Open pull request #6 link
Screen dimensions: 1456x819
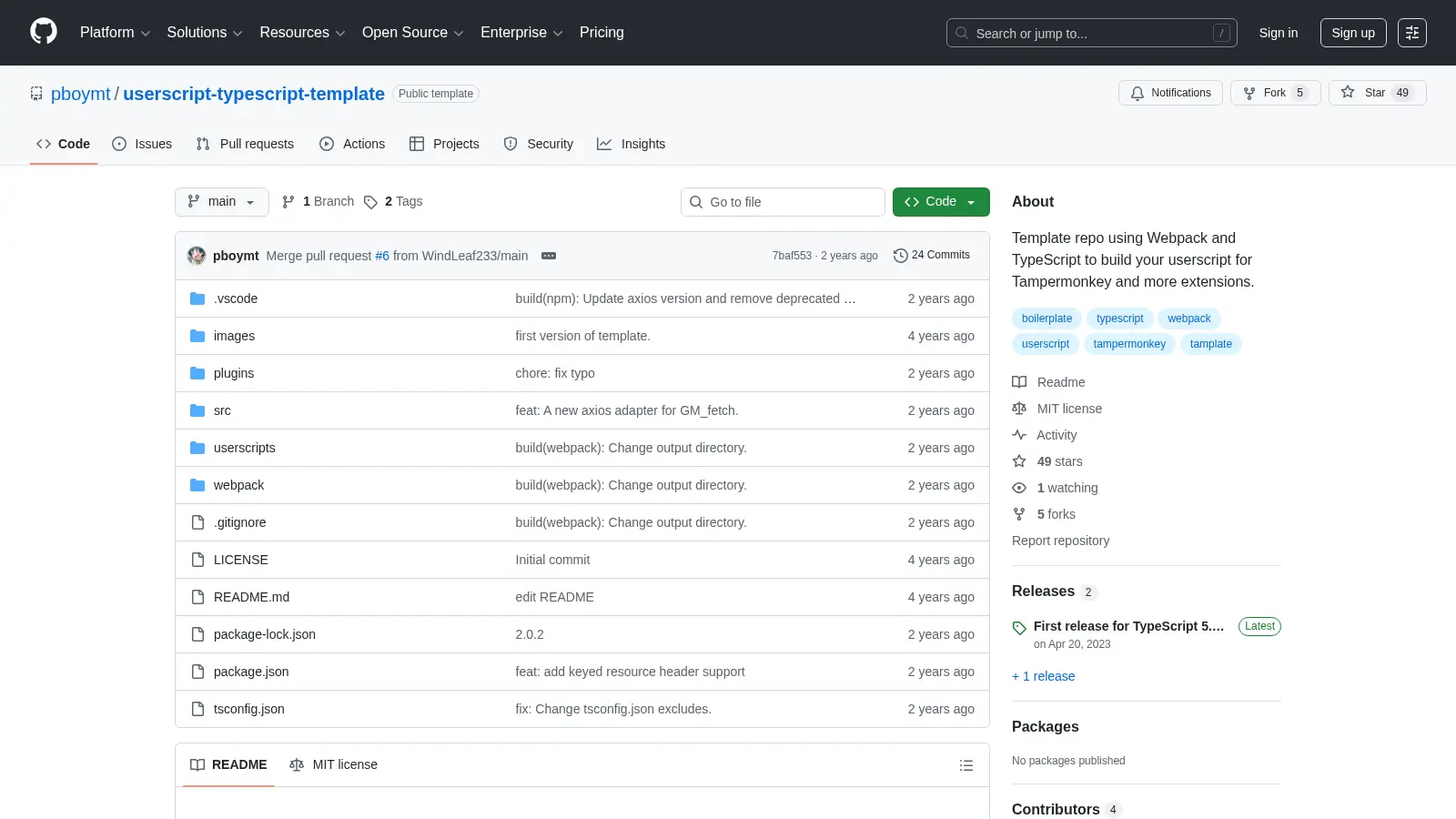click(382, 256)
